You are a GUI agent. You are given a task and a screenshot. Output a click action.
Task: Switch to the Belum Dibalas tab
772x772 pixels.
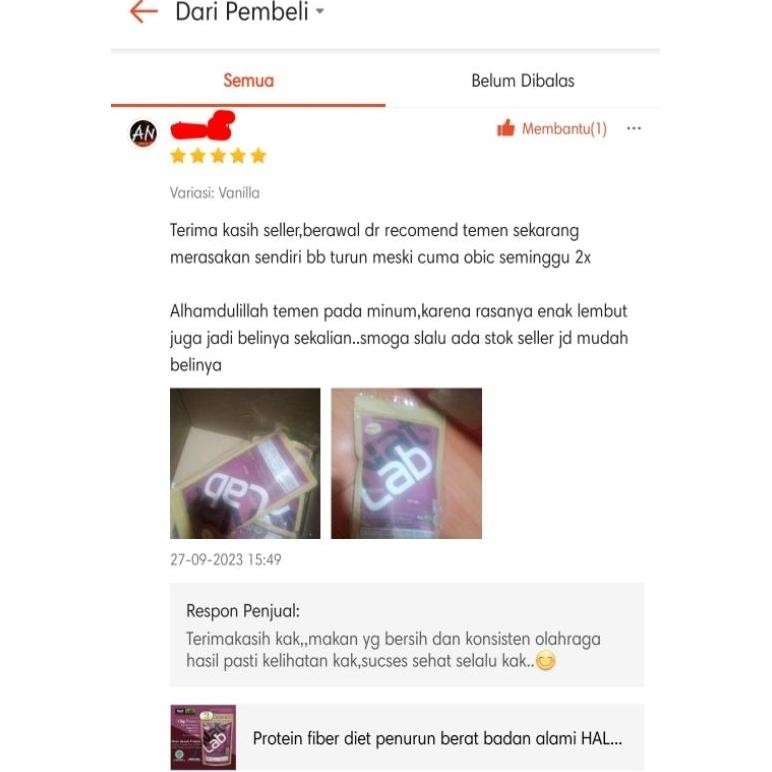point(523,80)
